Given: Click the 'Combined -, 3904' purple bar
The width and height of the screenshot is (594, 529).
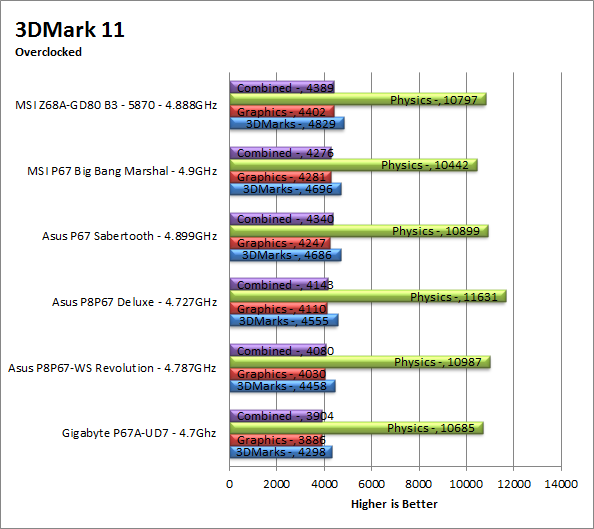Looking at the screenshot, I should pyautogui.click(x=276, y=416).
